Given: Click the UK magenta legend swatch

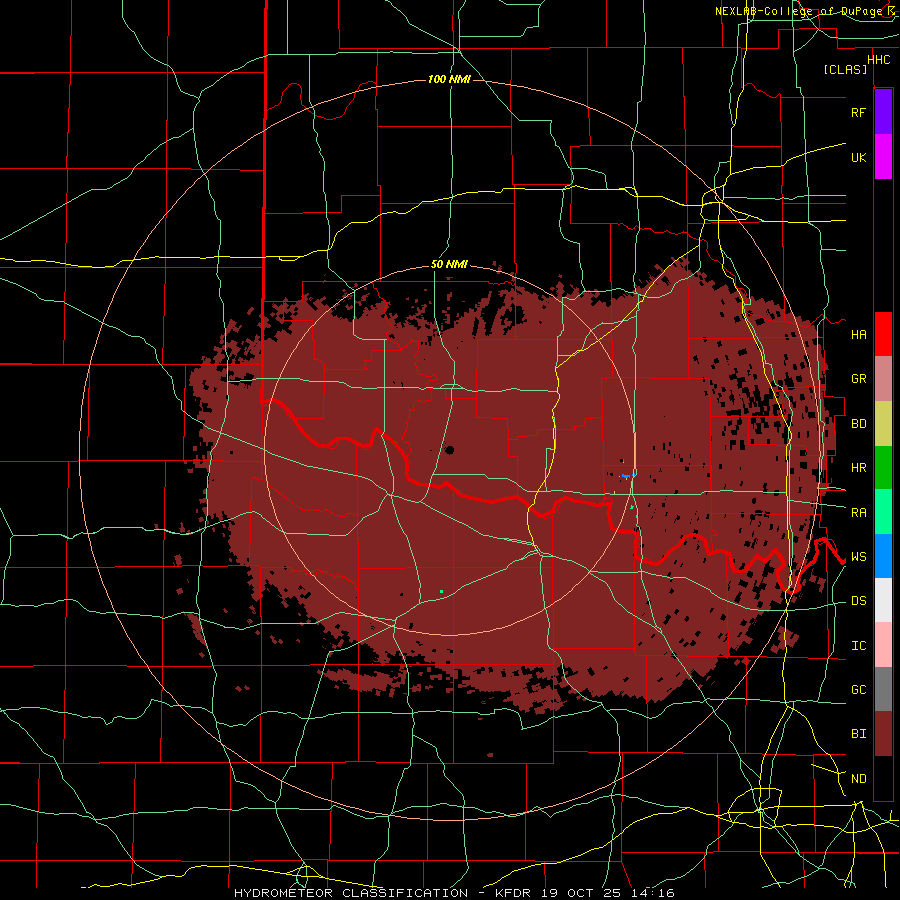Looking at the screenshot, I should (883, 157).
